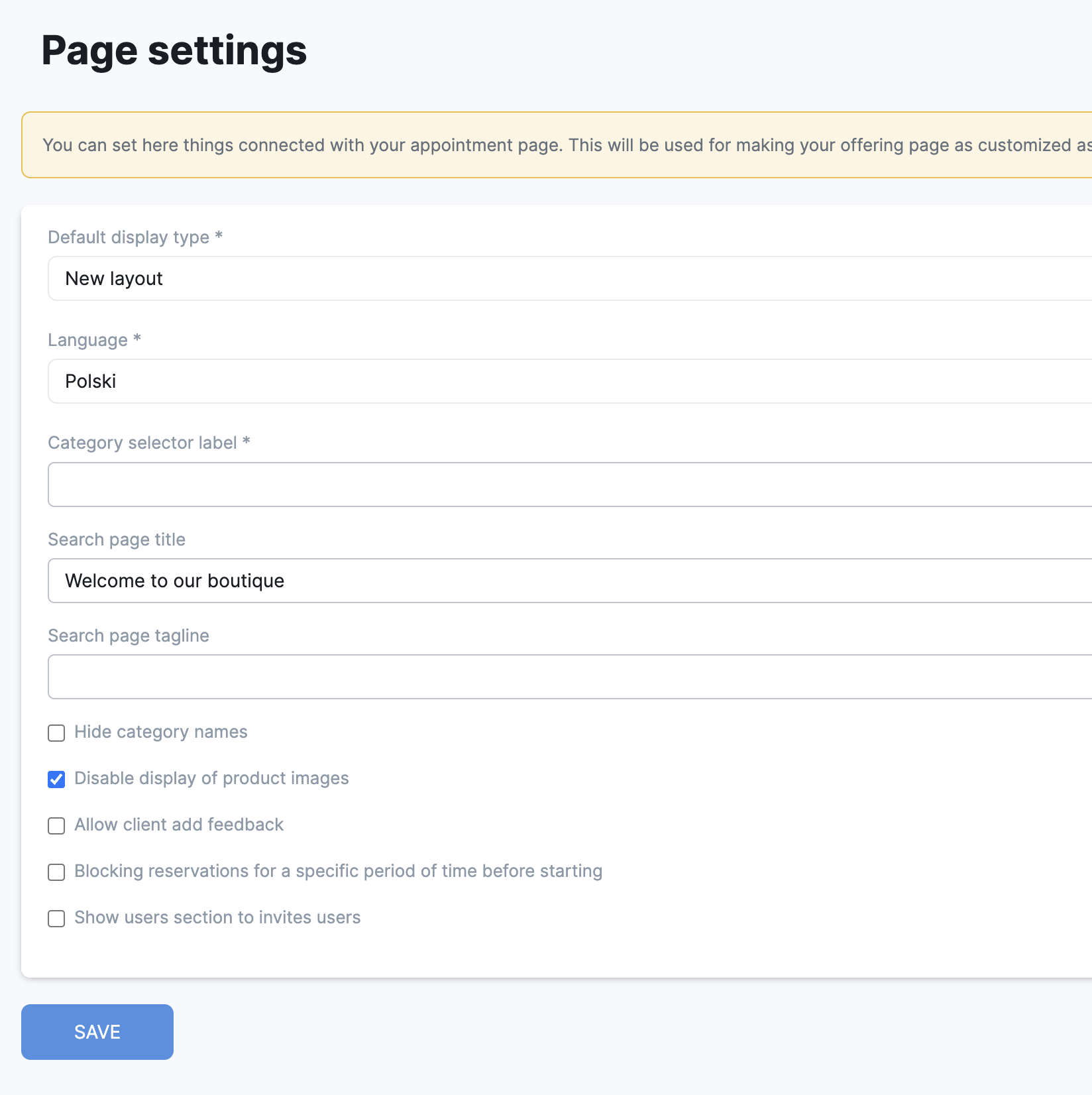The height and width of the screenshot is (1095, 1092).
Task: Click the 'Show users section' label text
Action: tap(217, 917)
